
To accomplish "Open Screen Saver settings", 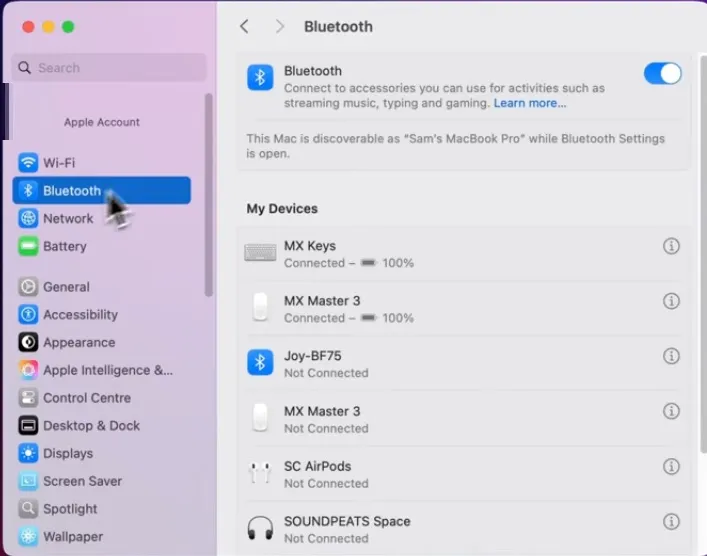I will pos(101,481).
